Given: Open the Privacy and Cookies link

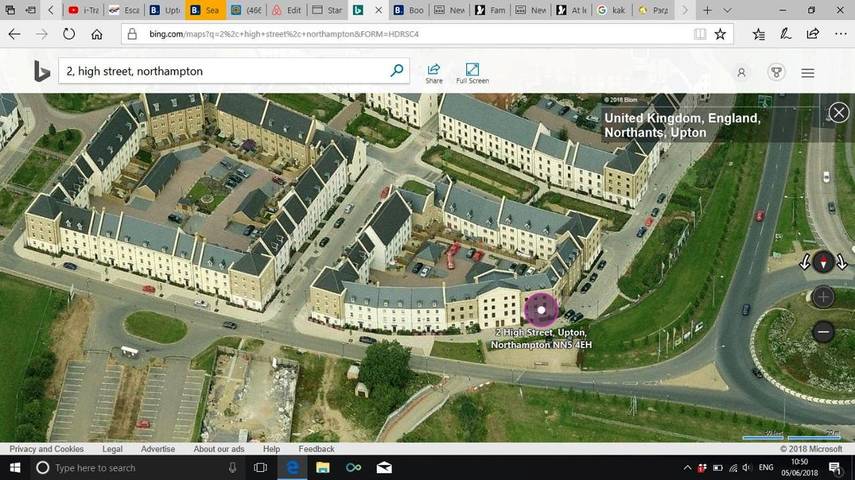Looking at the screenshot, I should (x=47, y=449).
